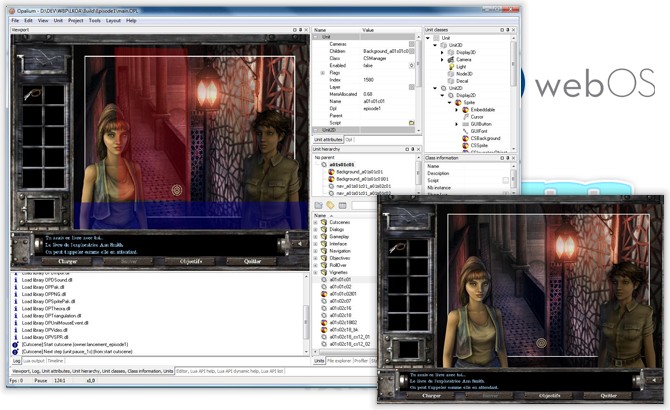The width and height of the screenshot is (670, 410).
Task: Click the CSSprite class icon
Action: [465, 146]
